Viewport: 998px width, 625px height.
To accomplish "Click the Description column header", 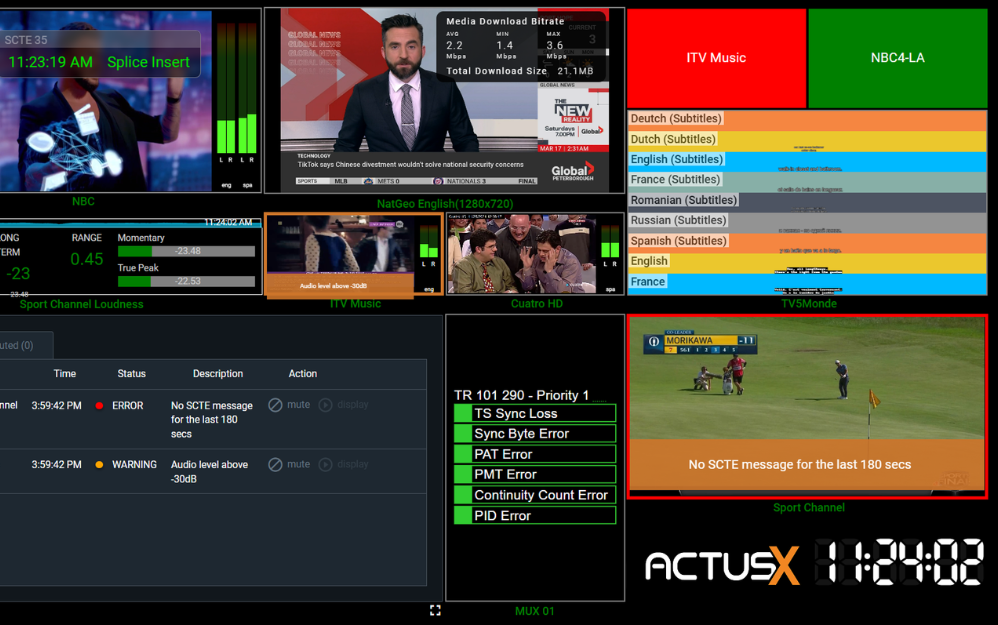I will [x=218, y=374].
